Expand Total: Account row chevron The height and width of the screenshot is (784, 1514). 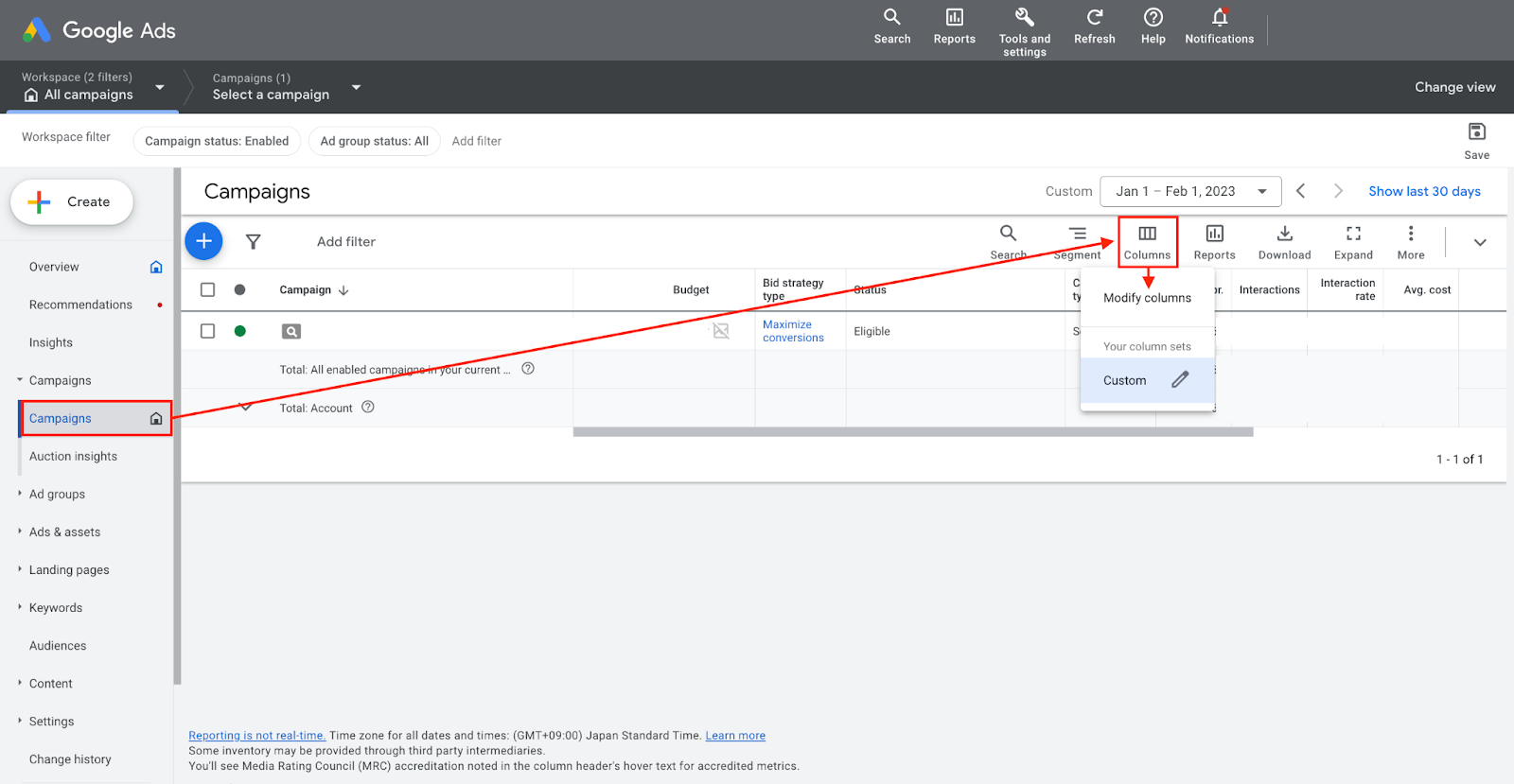246,408
